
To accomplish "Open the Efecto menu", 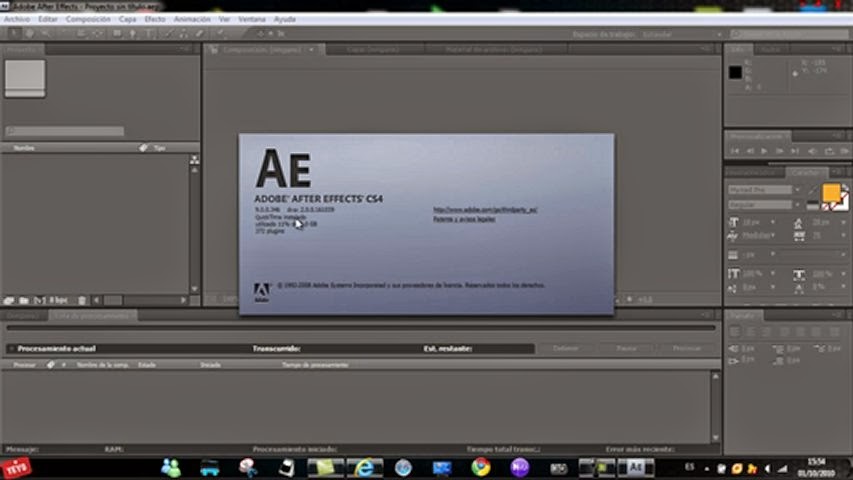I will click(x=154, y=19).
